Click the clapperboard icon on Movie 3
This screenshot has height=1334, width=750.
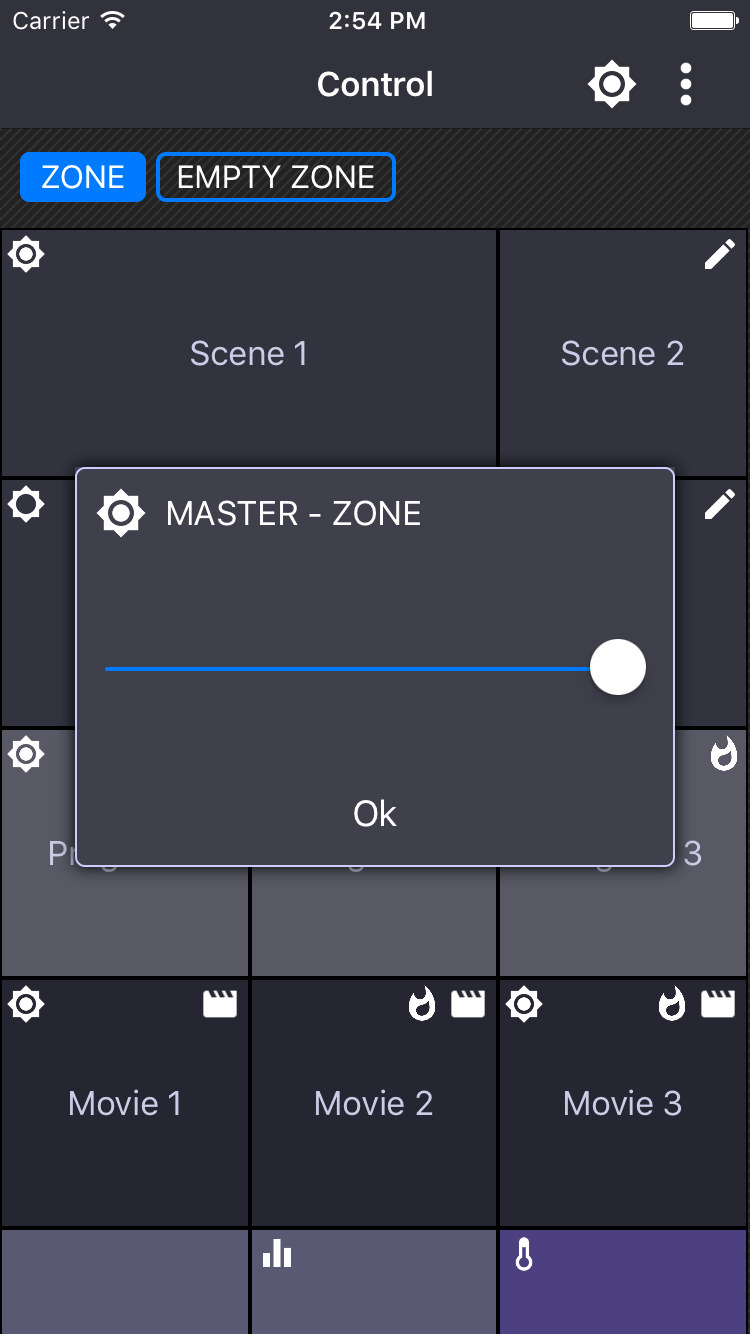click(x=718, y=1004)
